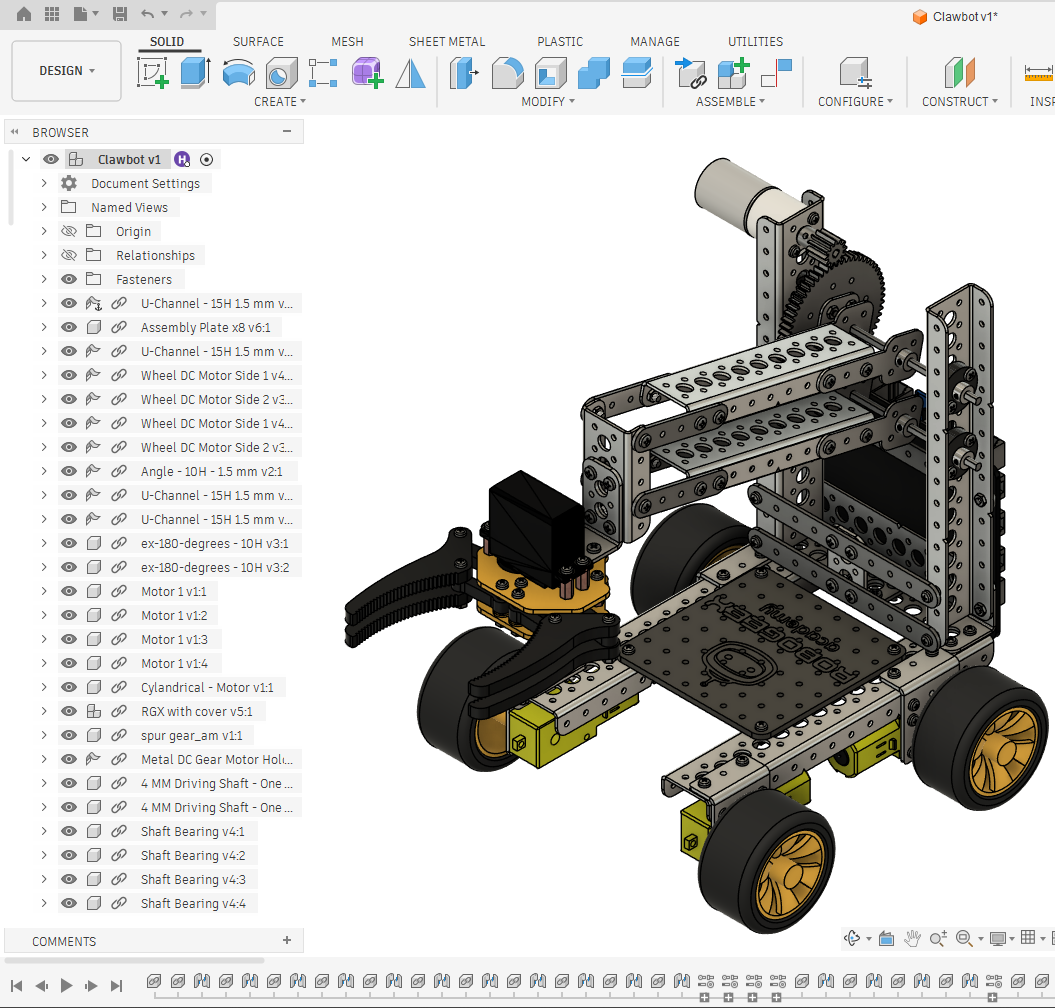Select the Mirror tool
1055x1008 pixels.
tap(410, 73)
